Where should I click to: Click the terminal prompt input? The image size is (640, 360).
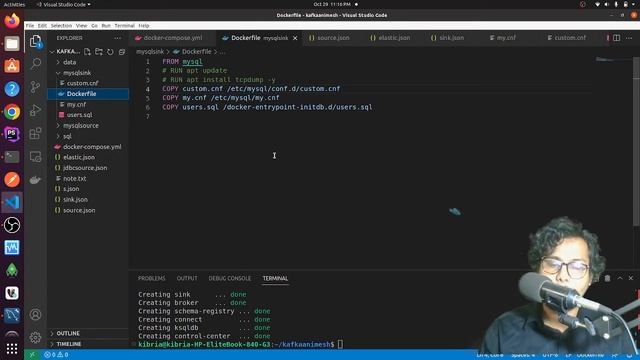pyautogui.click(x=340, y=344)
